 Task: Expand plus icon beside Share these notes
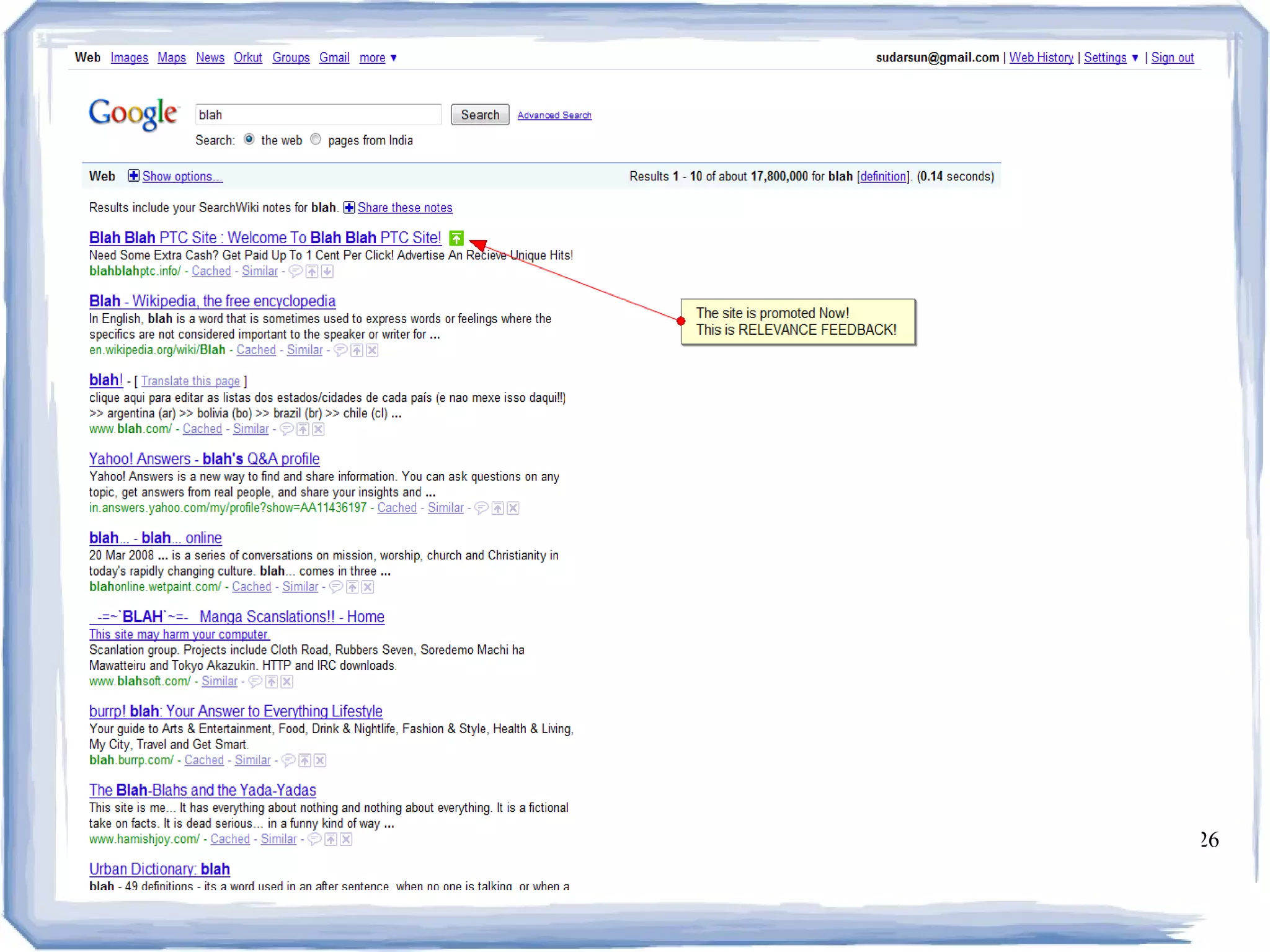click(x=349, y=207)
